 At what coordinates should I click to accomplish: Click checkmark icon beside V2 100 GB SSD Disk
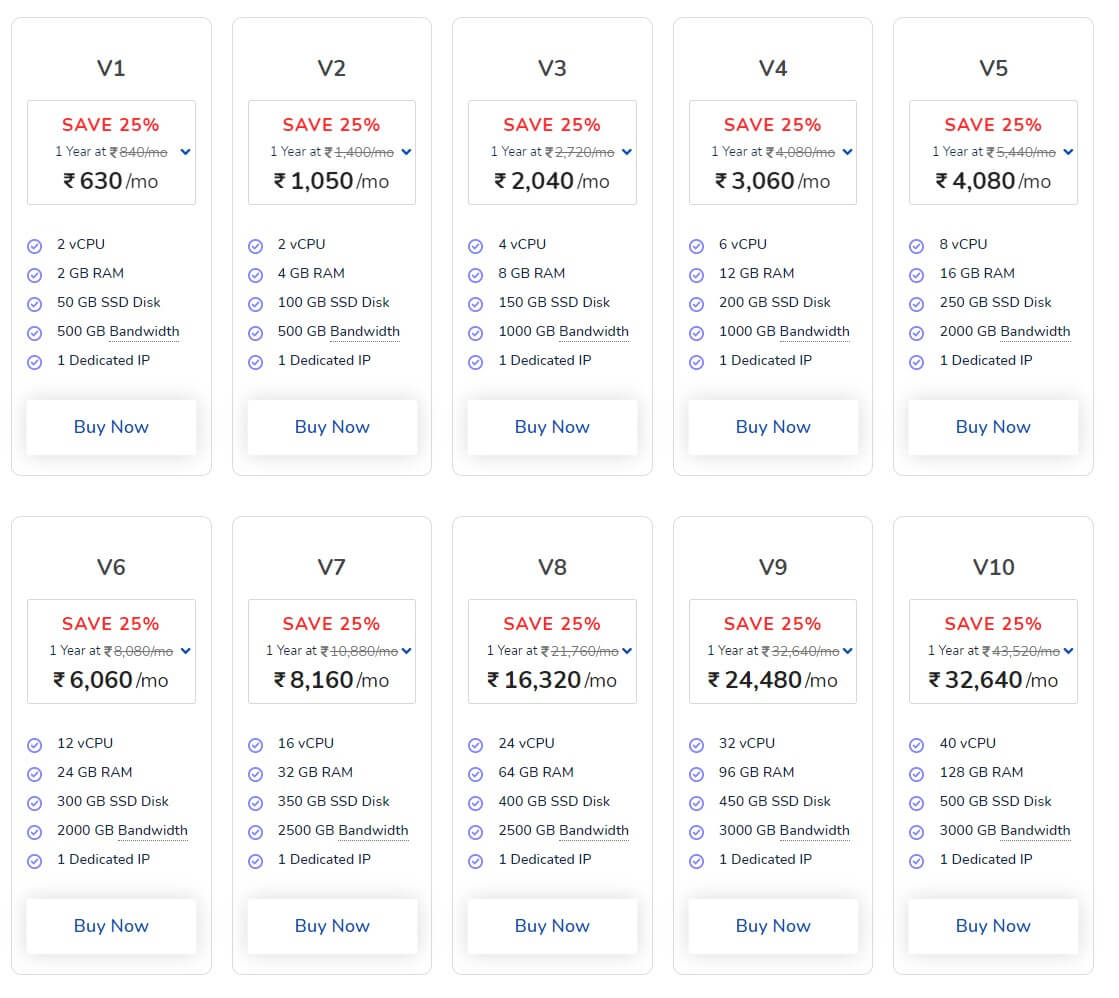256,304
